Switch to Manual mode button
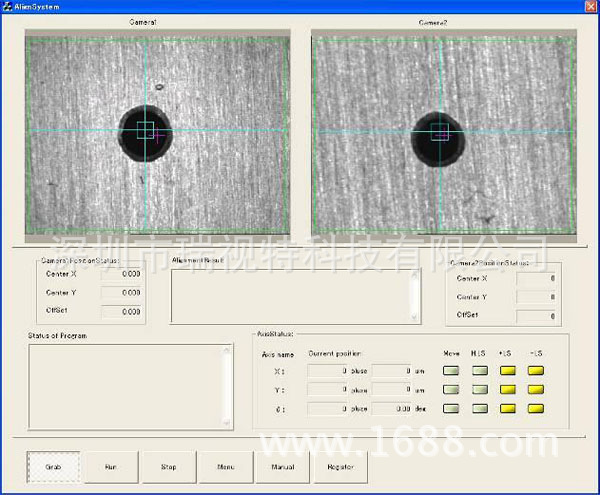The width and height of the screenshot is (600, 495). (283, 466)
